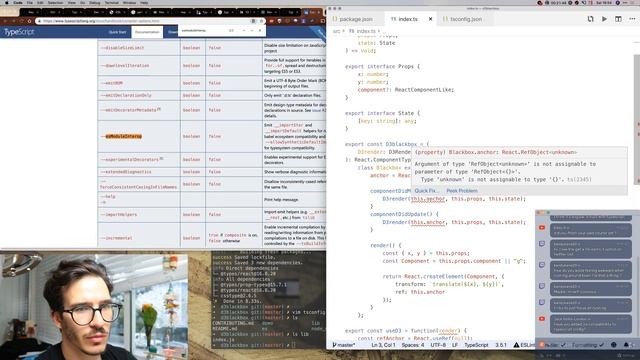Click the highlighted --esModuleInterop option

click(x=124, y=136)
